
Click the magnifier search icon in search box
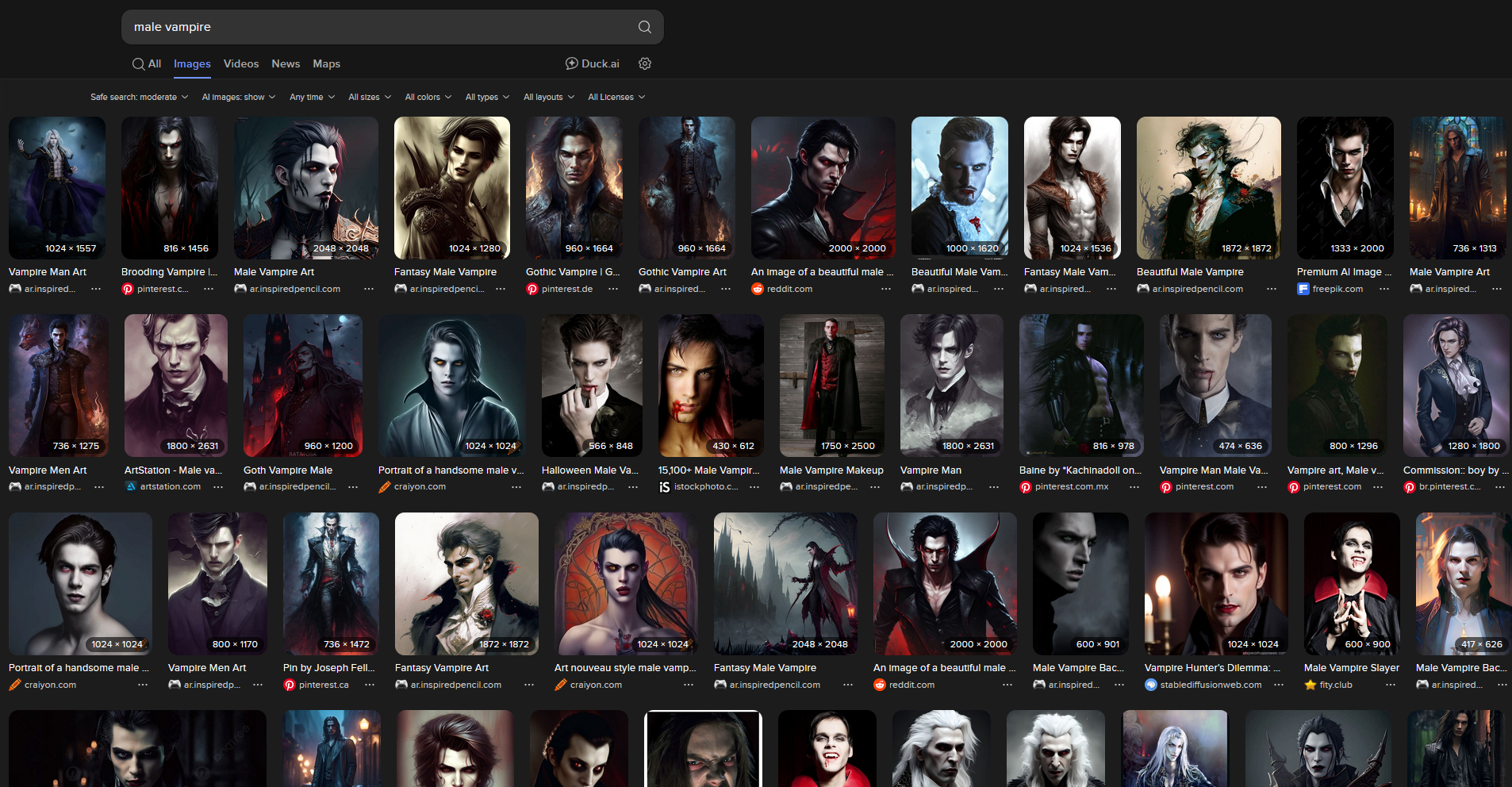pyautogui.click(x=645, y=27)
